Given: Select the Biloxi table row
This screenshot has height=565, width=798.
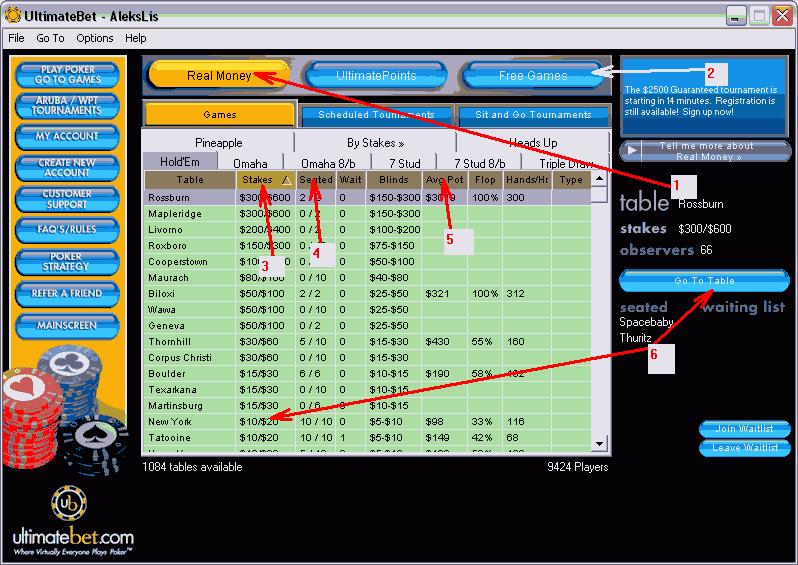Looking at the screenshot, I should tap(367, 294).
